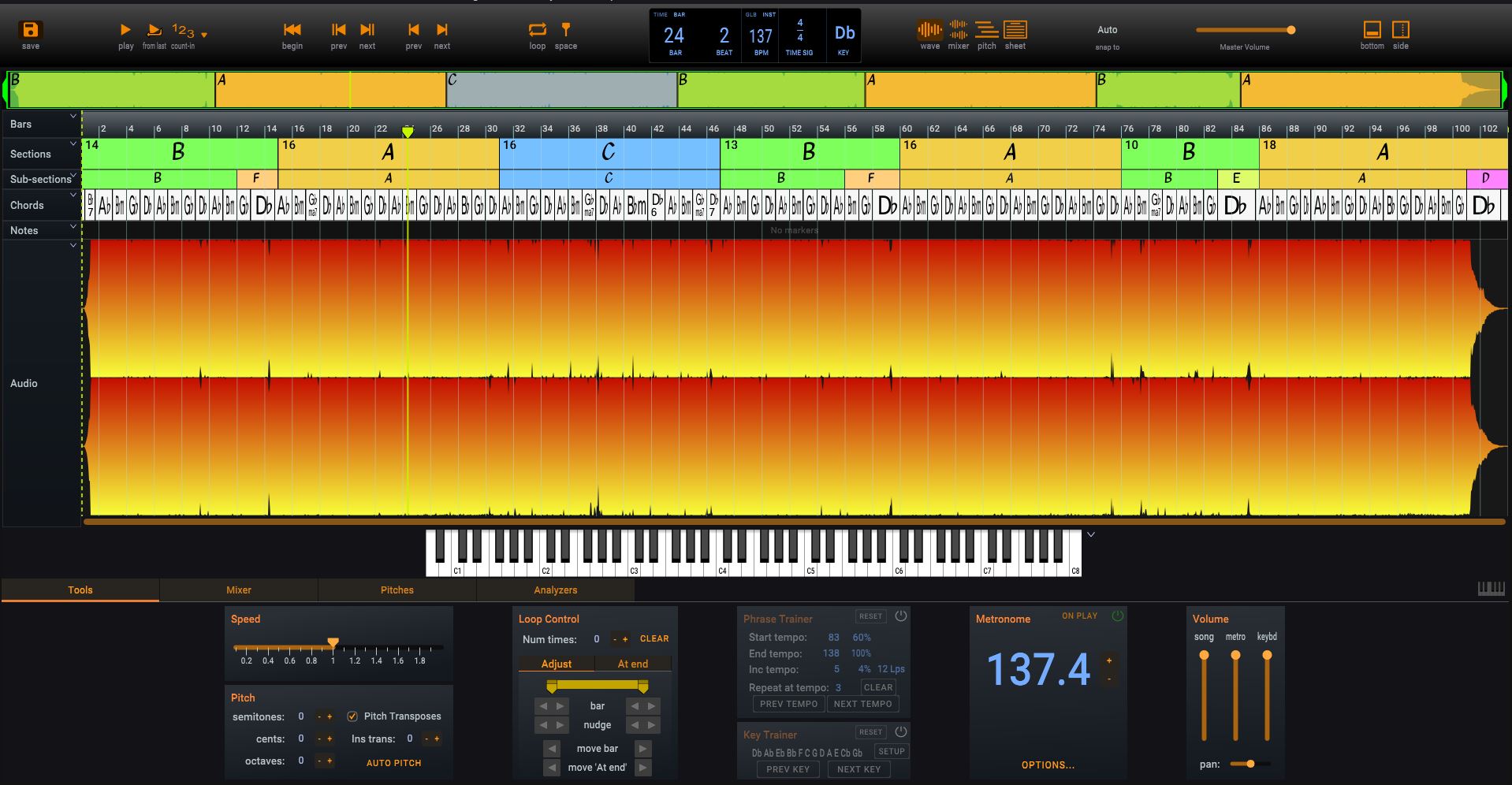Enable Phrase Trainer power toggle
1512x785 pixels.
[x=901, y=616]
